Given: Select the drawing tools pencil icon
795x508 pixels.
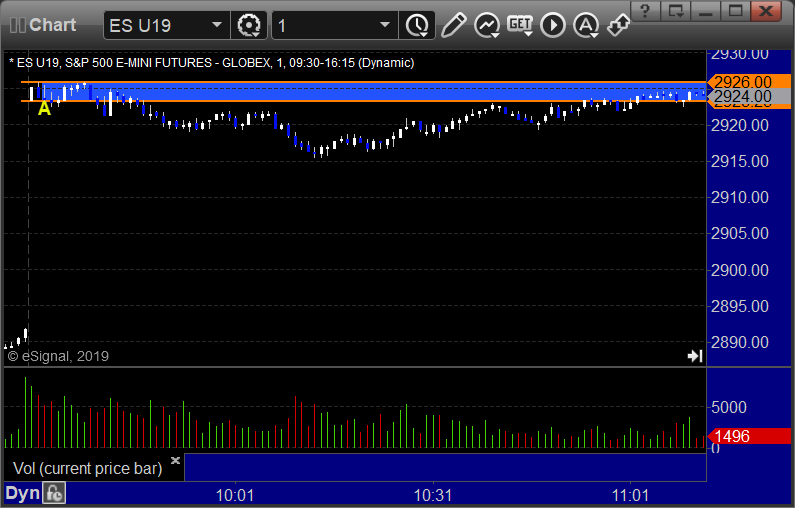Looking at the screenshot, I should click(453, 25).
